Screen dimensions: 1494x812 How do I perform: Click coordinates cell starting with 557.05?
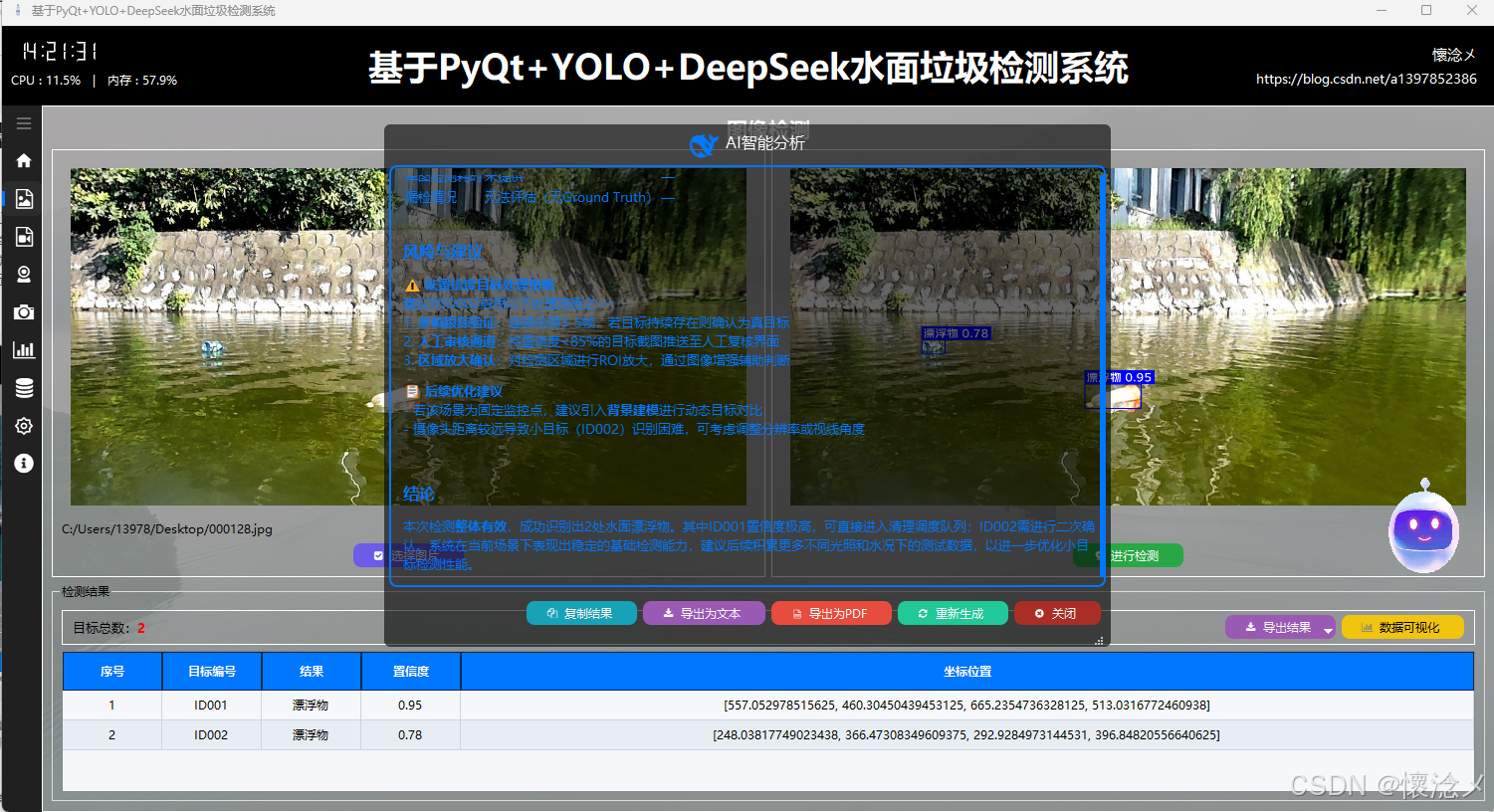point(966,706)
